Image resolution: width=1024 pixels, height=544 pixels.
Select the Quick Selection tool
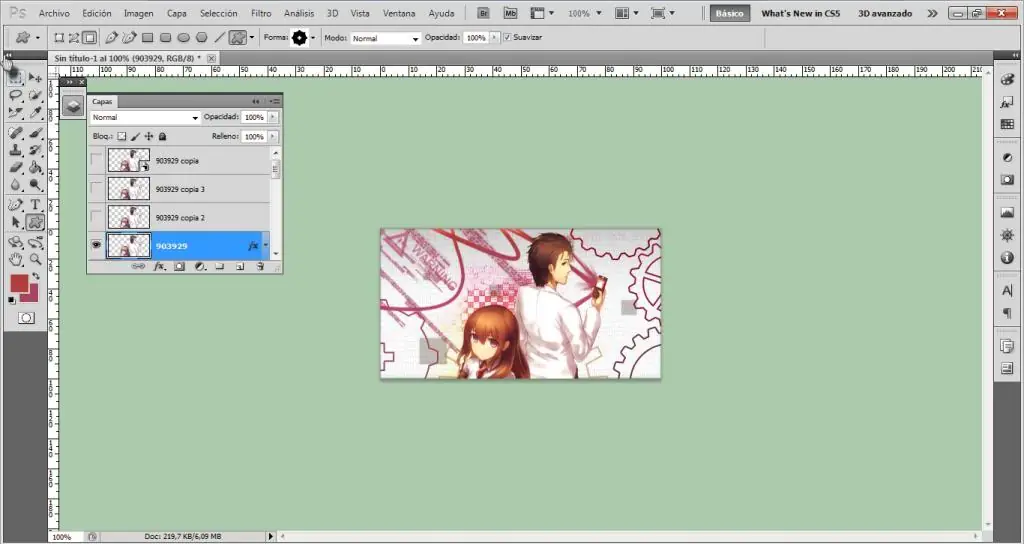35,95
